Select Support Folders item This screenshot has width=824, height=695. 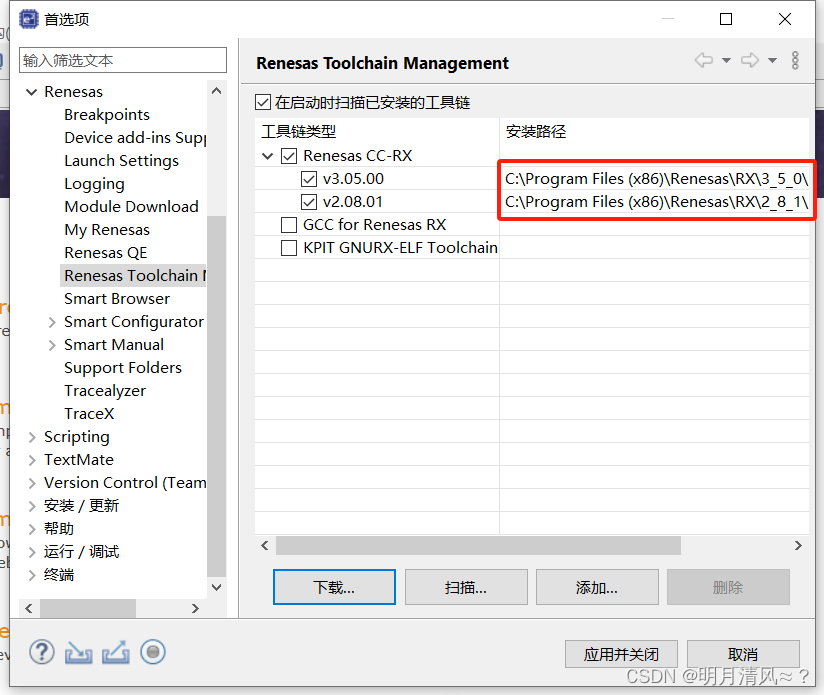(x=123, y=368)
